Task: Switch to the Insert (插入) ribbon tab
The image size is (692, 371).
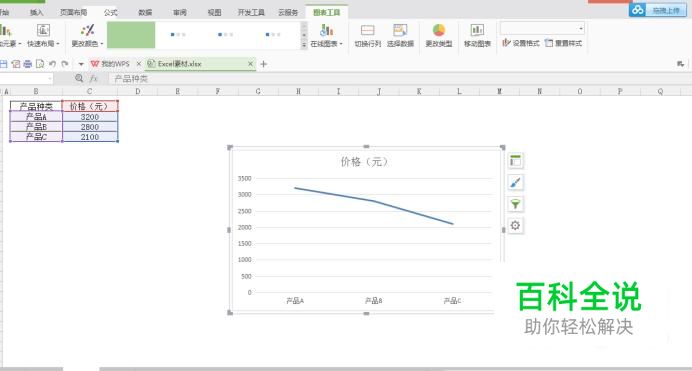Action: [x=37, y=12]
